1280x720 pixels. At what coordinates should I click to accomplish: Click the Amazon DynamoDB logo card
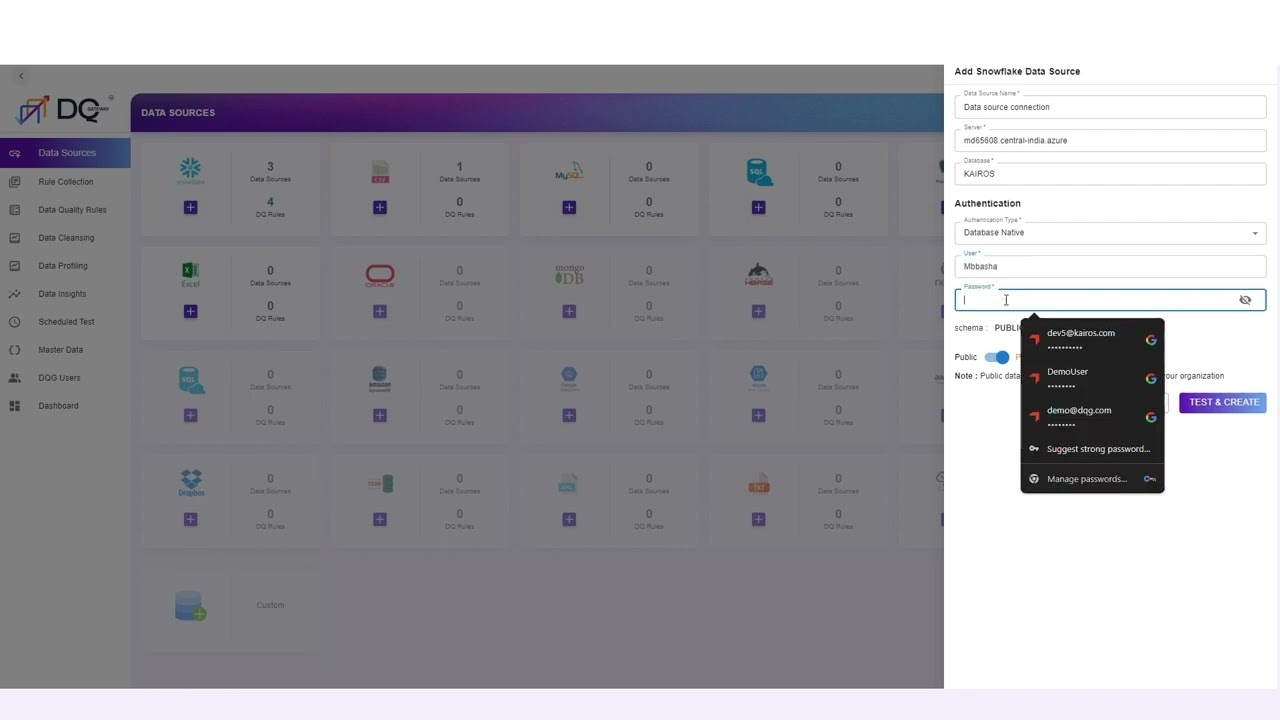(x=379, y=380)
